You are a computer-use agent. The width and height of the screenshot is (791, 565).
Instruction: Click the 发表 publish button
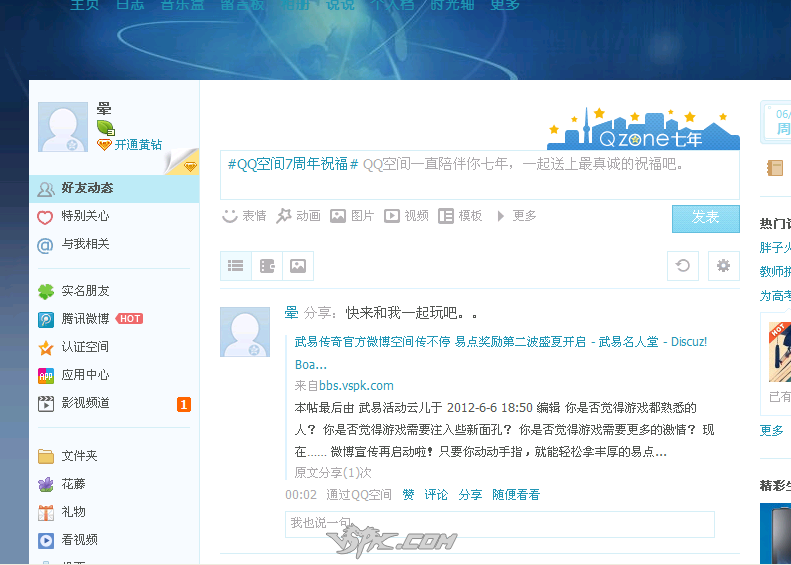(x=706, y=218)
